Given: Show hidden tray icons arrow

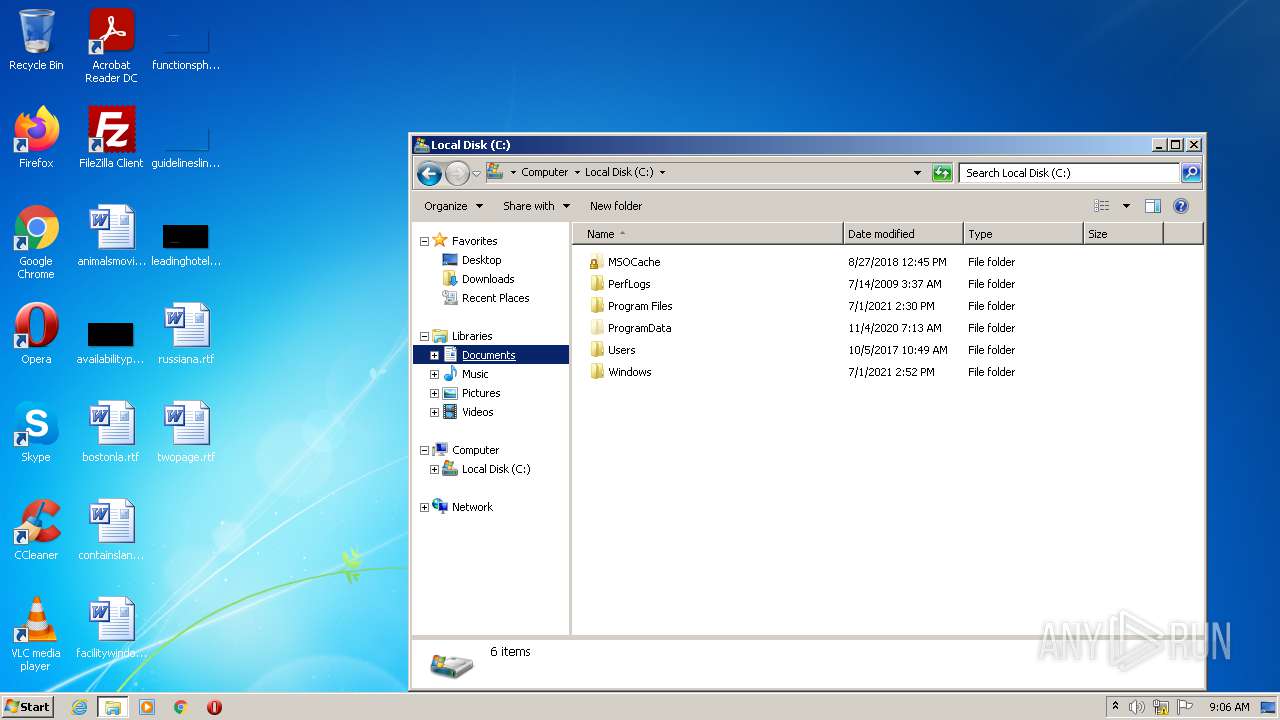Looking at the screenshot, I should pos(1115,706).
